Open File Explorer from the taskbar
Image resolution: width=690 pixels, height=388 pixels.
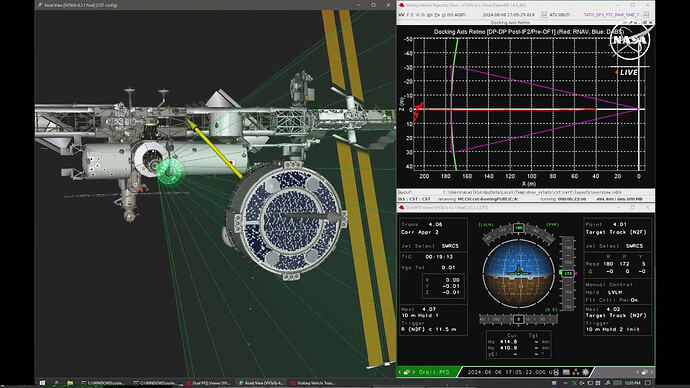point(70,383)
